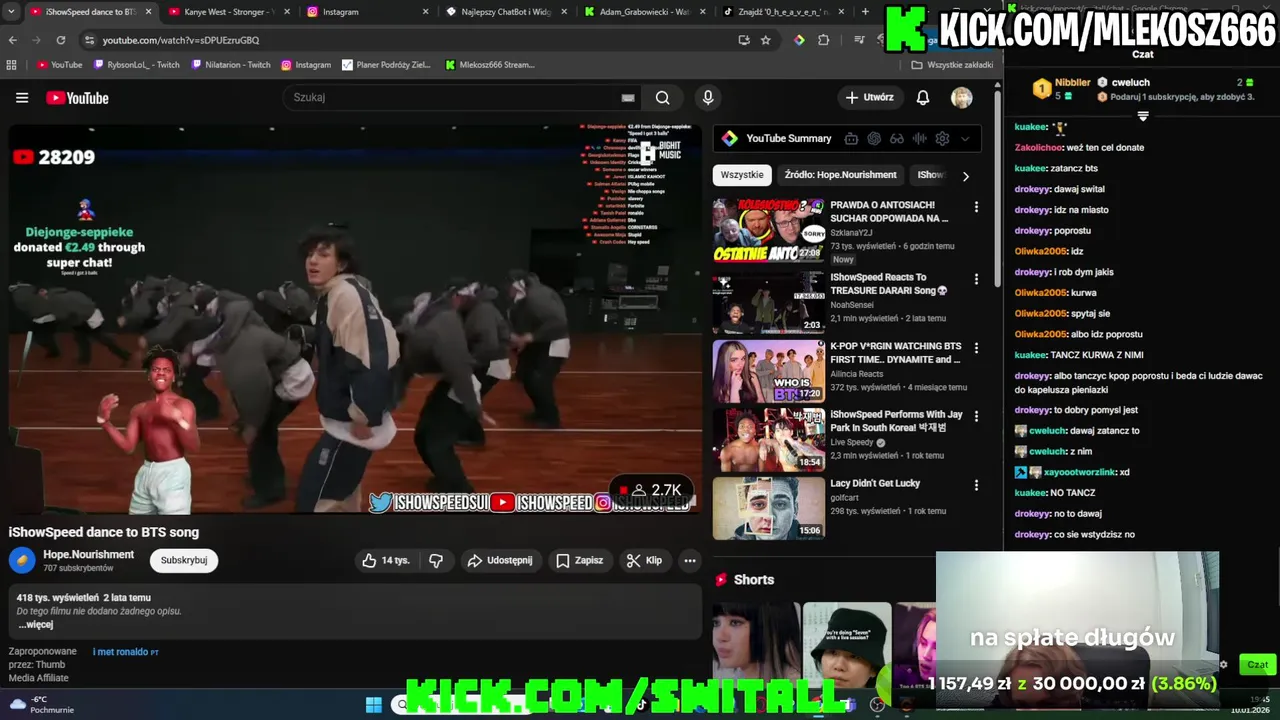Screen dimensions: 1280x720
Task: Open Hope.Nourishment channel avatar
Action: [x=22, y=561]
